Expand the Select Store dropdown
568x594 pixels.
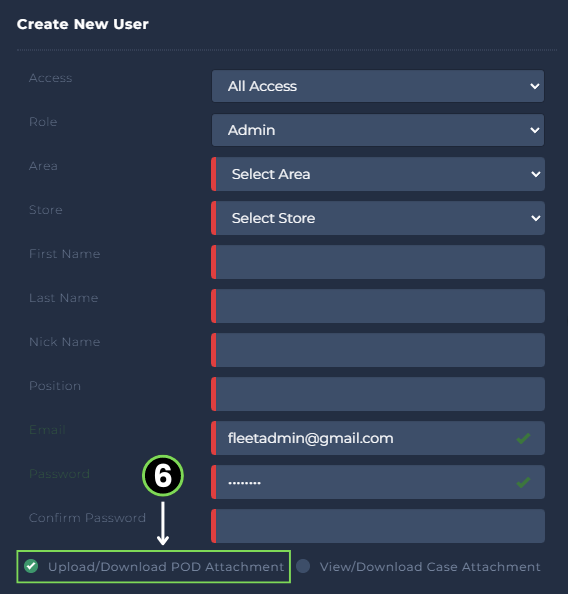tap(378, 218)
